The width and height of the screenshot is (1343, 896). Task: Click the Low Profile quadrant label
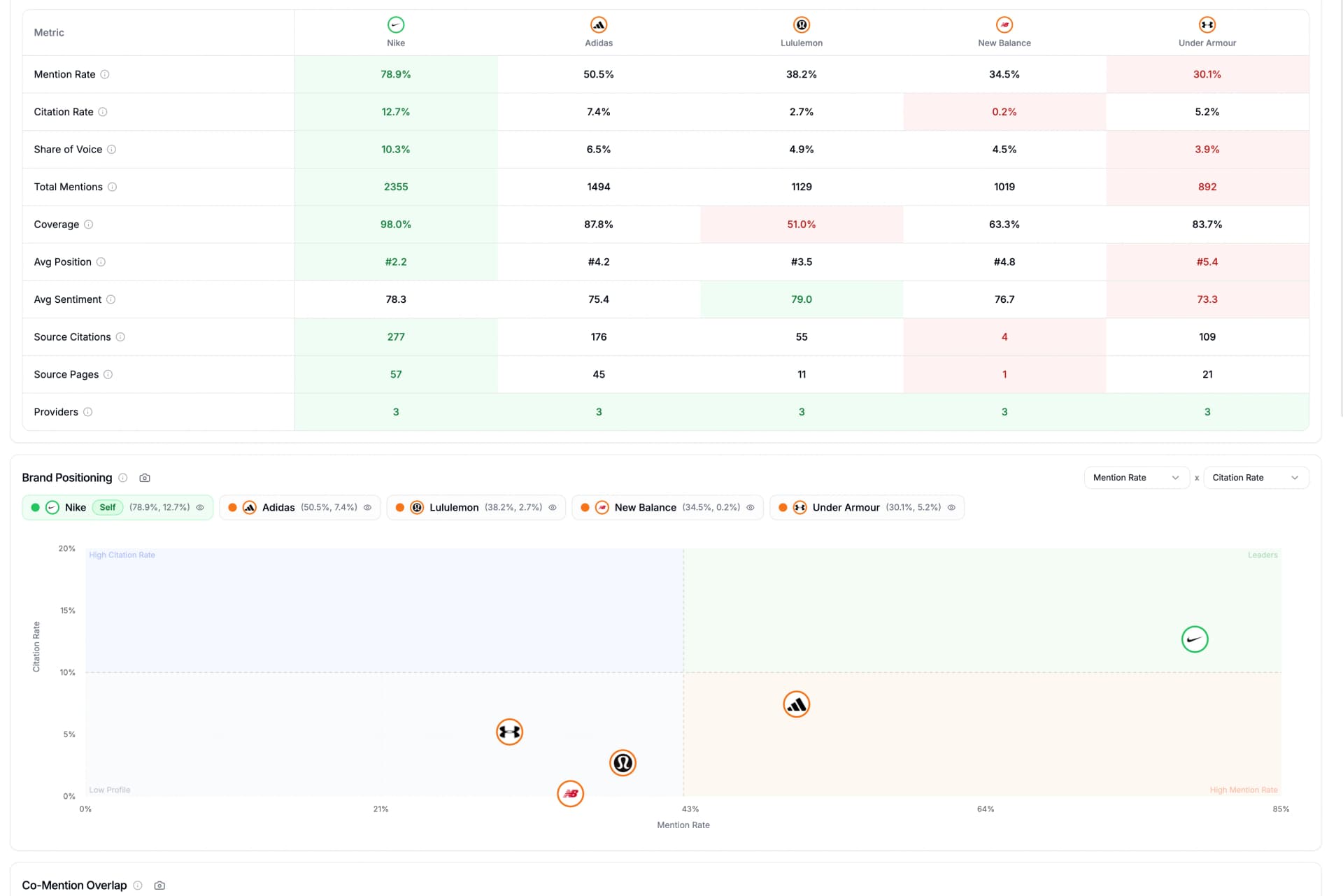[110, 790]
